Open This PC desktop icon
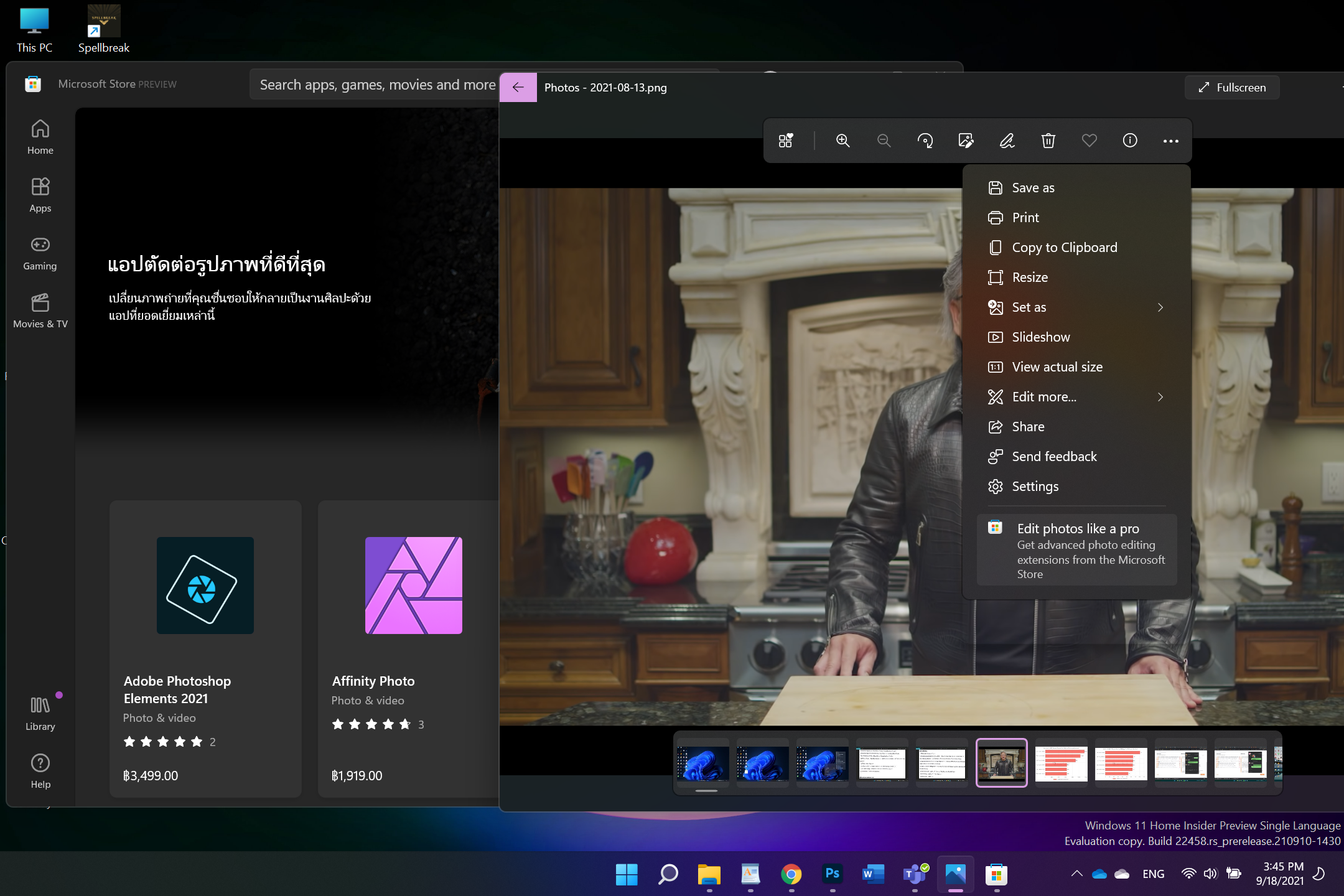1344x896 pixels. click(34, 30)
